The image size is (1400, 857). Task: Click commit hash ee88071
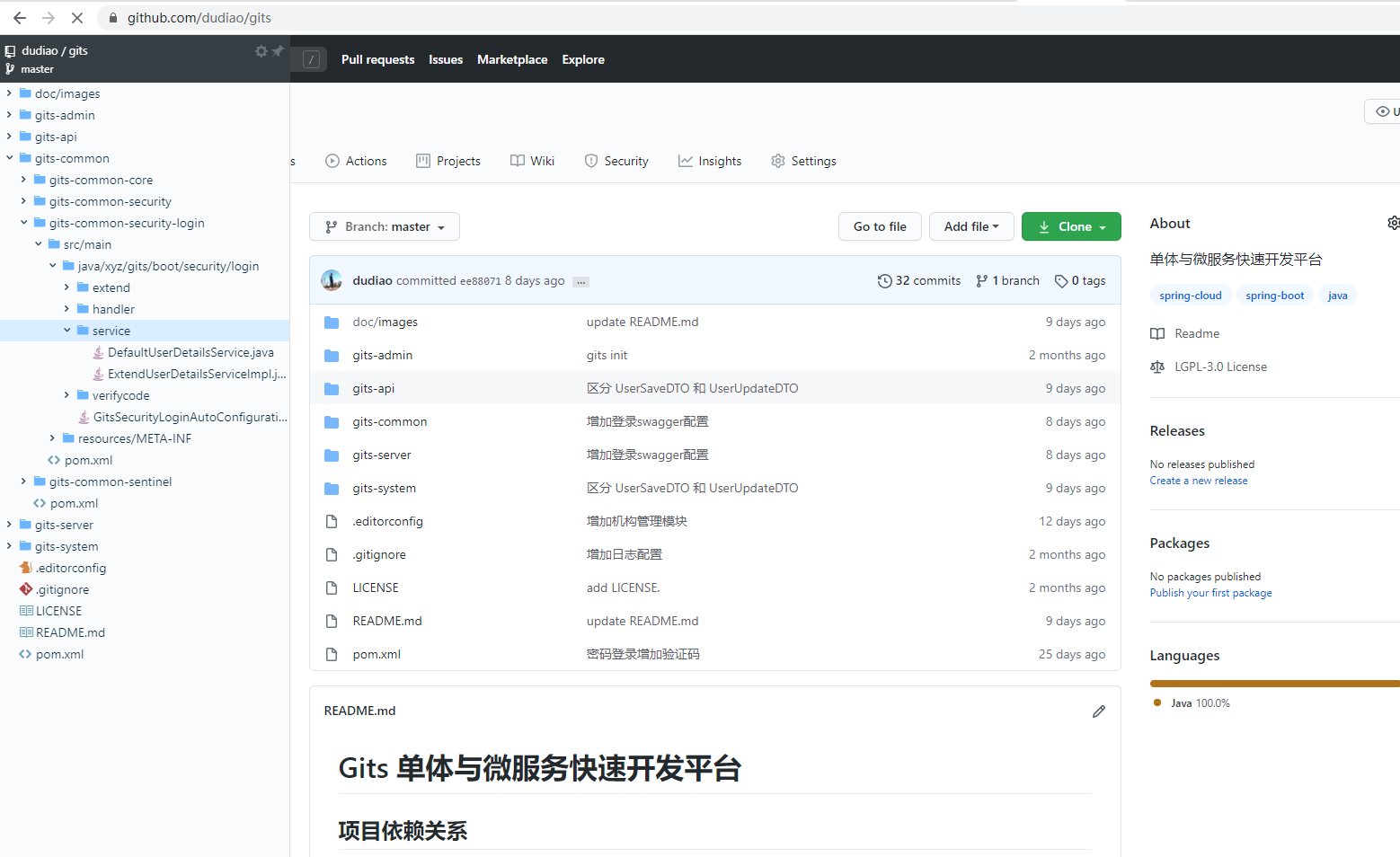[480, 281]
